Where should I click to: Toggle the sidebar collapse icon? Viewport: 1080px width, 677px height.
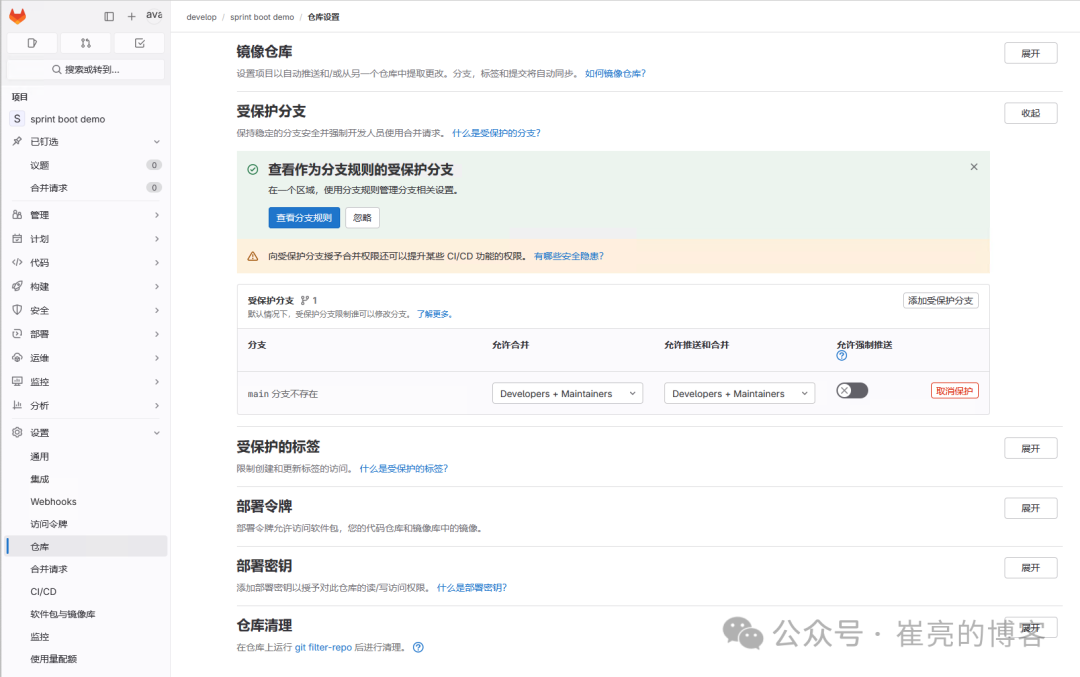pos(109,16)
